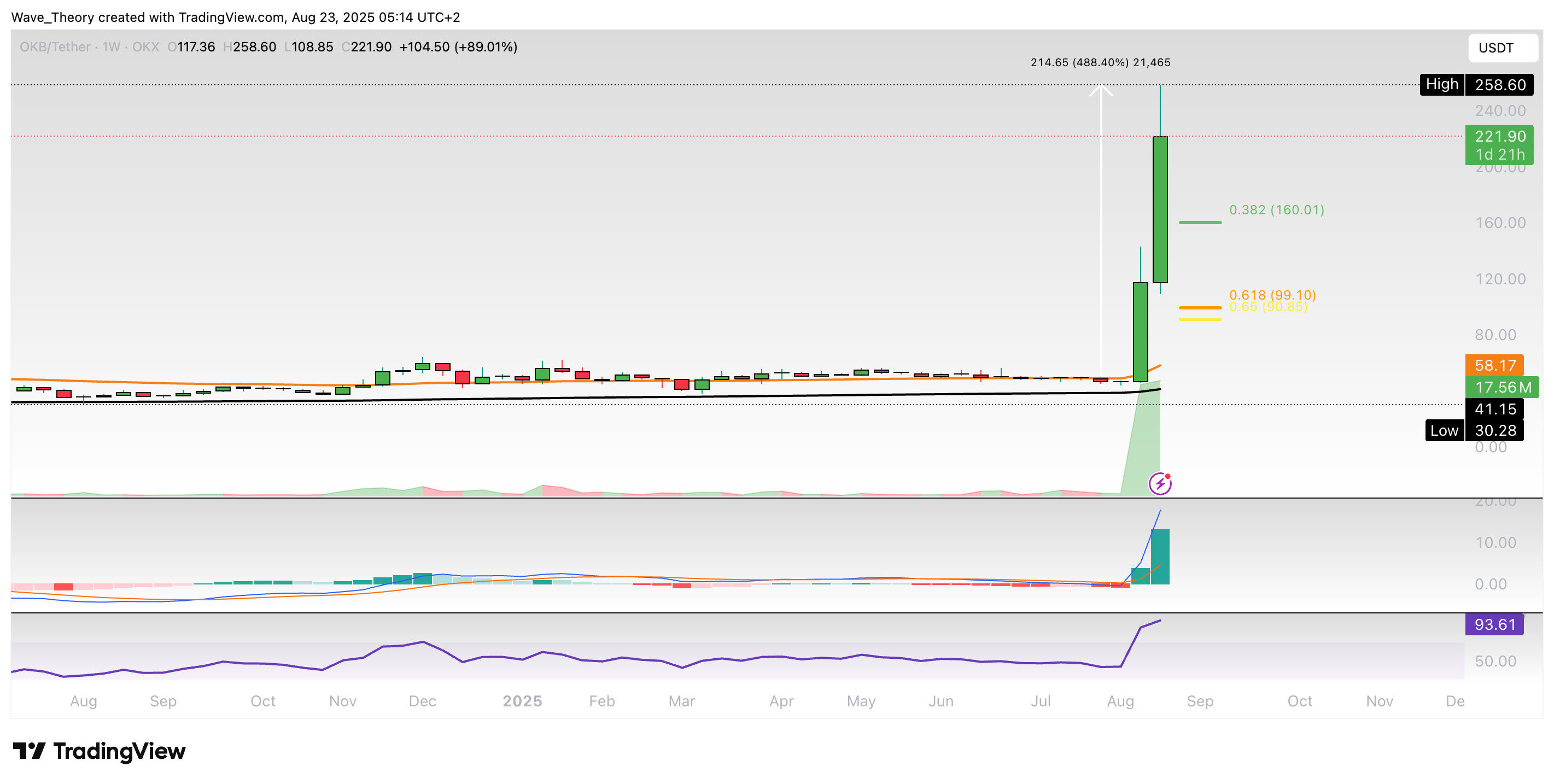Click the orange 58.17 moving average tag
The image size is (1554, 784).
click(x=1494, y=365)
